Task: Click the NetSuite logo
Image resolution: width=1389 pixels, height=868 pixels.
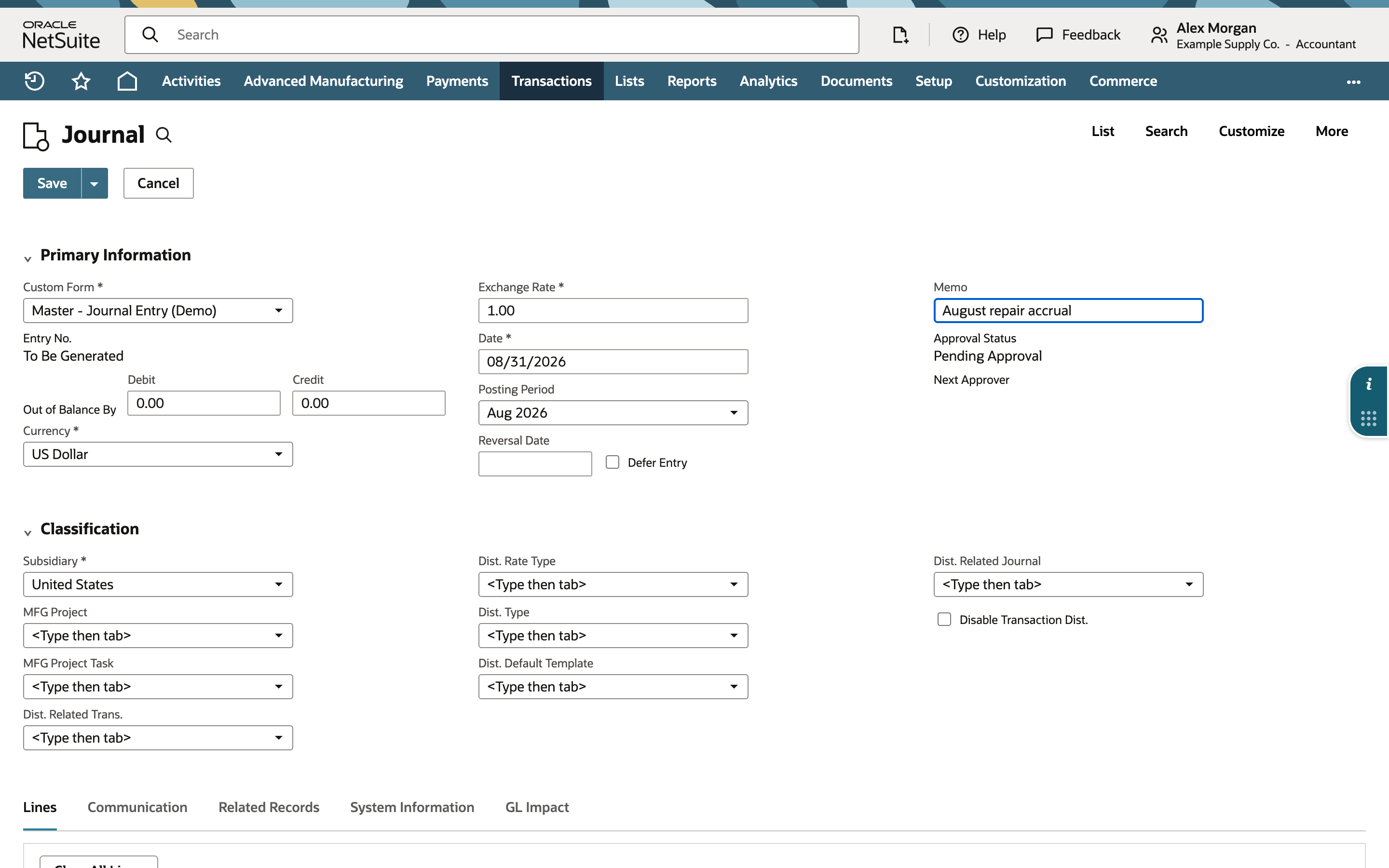Action: tap(61, 35)
